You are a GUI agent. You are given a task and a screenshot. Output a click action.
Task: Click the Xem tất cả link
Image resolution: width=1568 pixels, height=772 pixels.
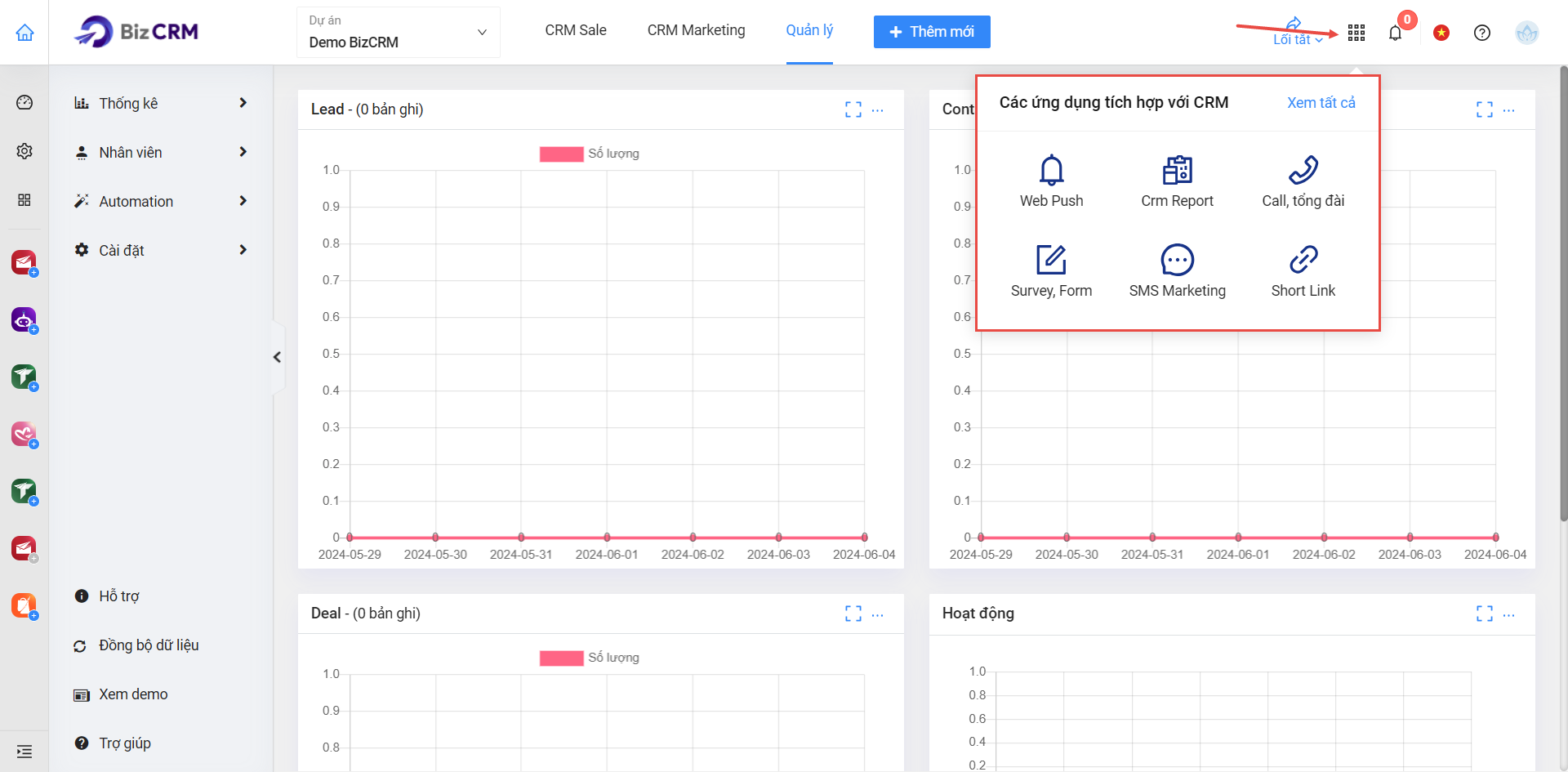click(x=1321, y=102)
